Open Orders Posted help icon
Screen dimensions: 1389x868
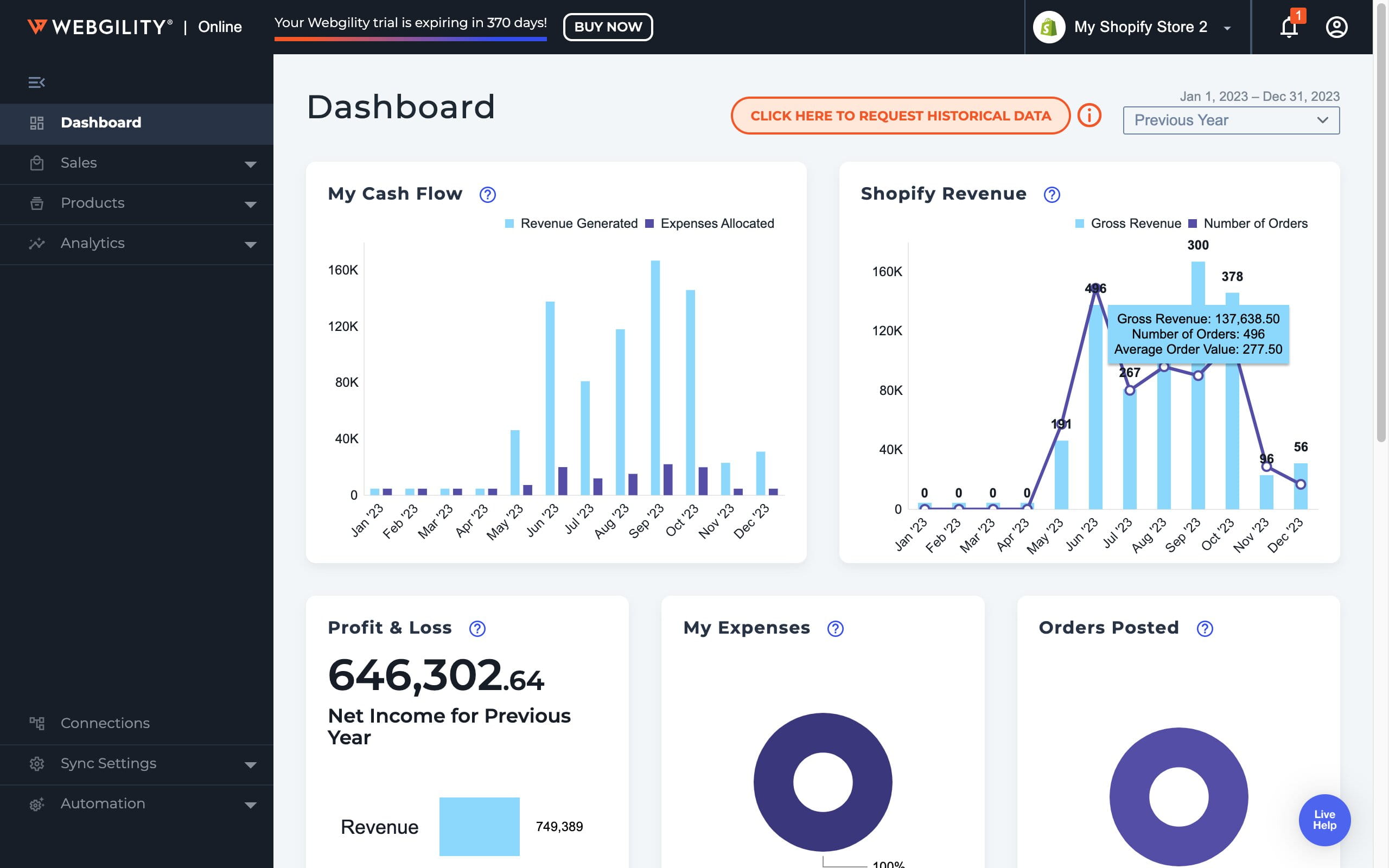coord(1205,629)
